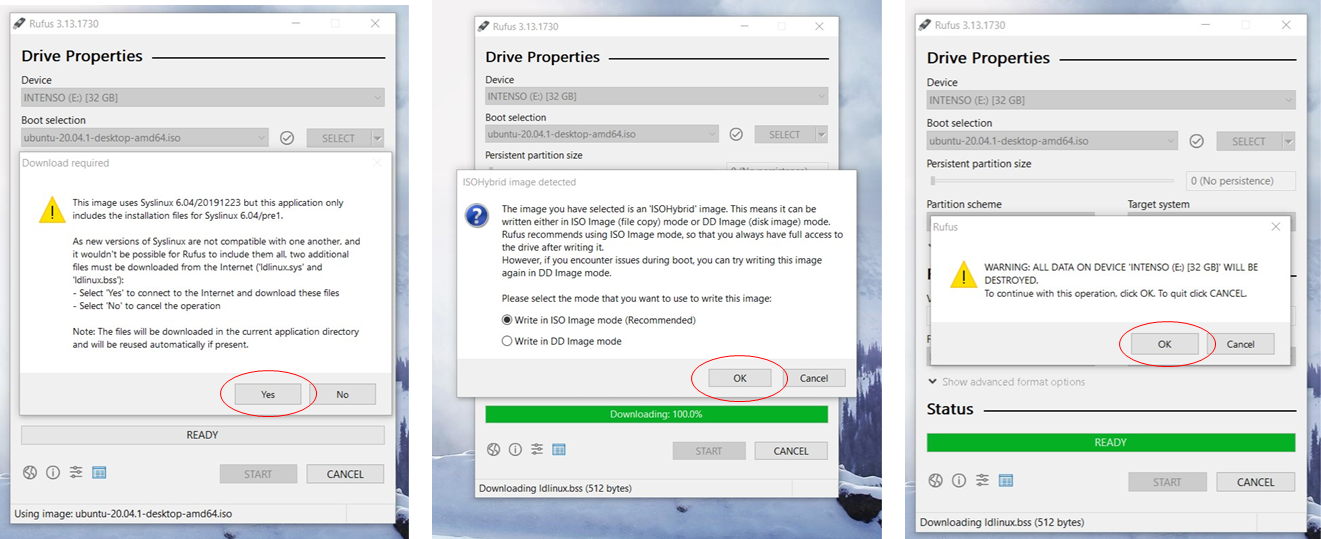Select Write in DD Image mode

tap(561, 341)
